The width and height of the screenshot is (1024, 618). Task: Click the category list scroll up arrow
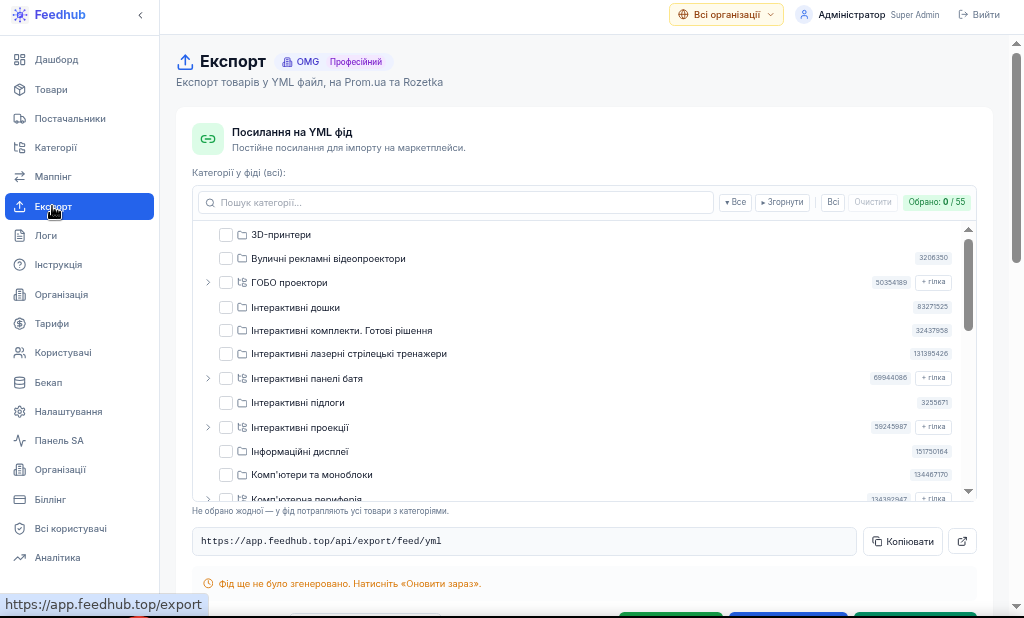point(968,230)
